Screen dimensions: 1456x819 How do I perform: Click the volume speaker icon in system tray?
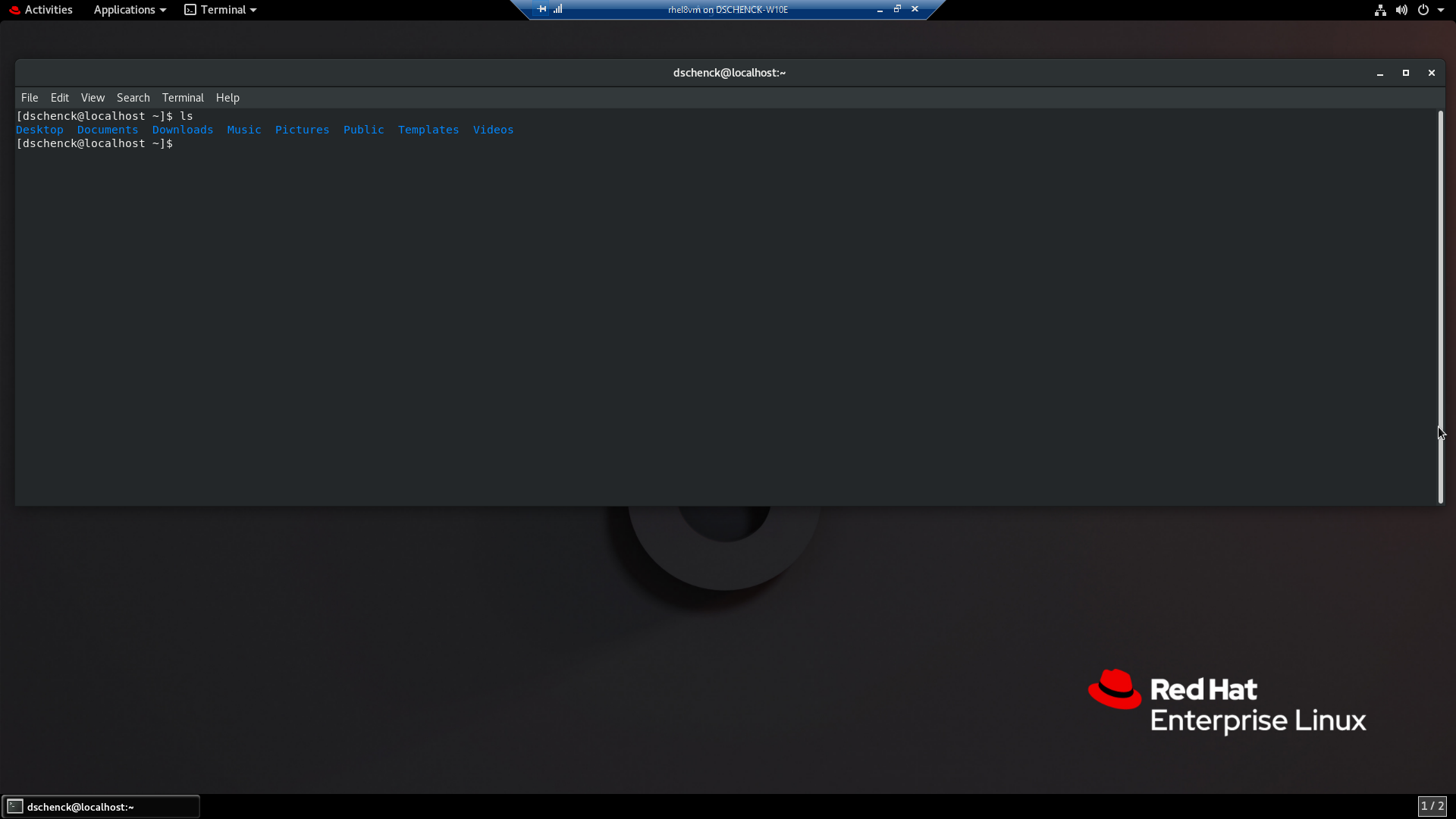tap(1401, 10)
